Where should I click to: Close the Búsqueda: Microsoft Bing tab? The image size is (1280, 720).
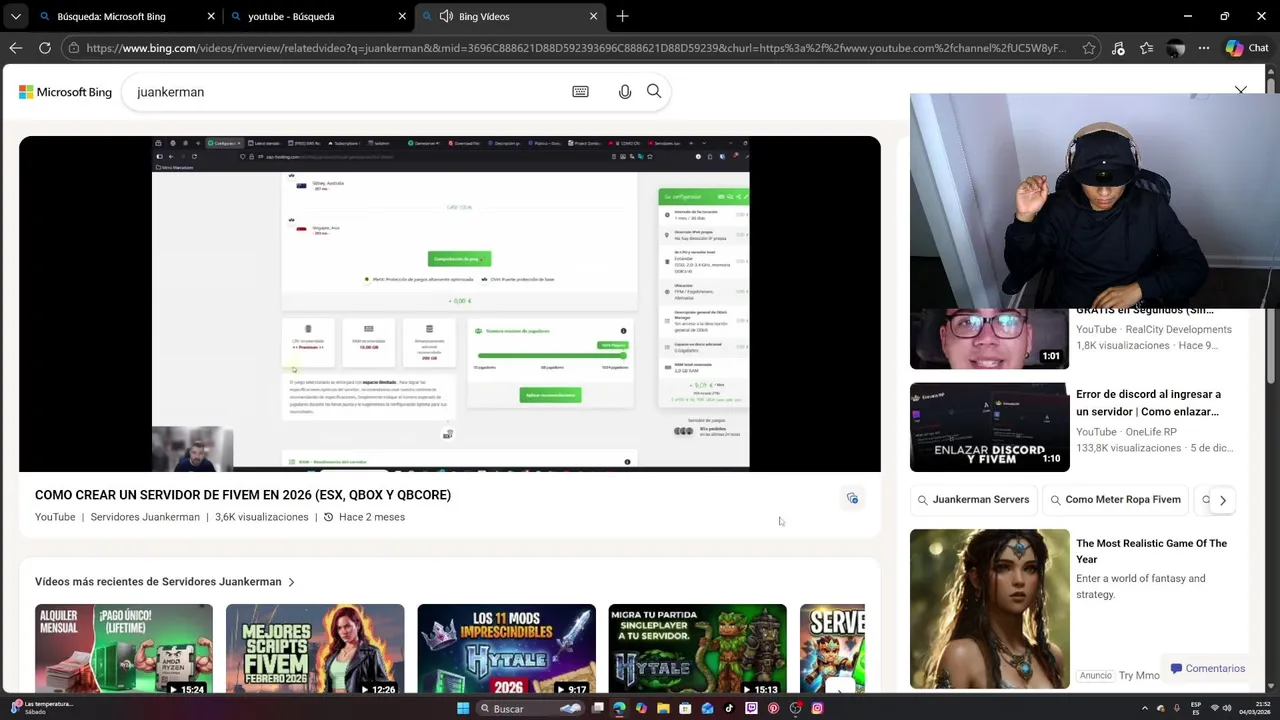point(211,16)
